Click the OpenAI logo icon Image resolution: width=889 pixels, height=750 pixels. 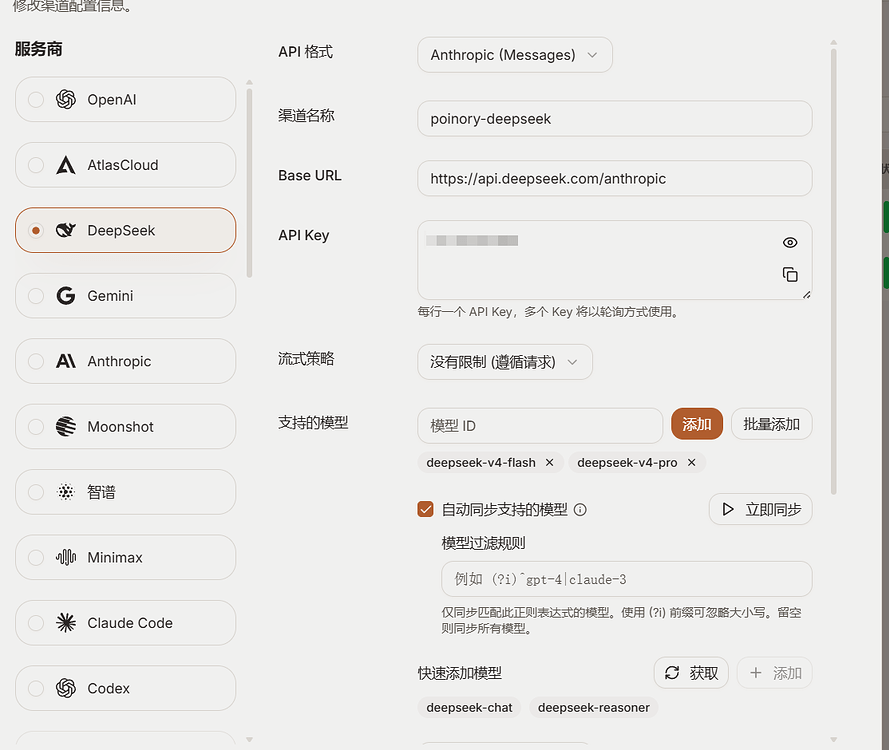coord(66,100)
